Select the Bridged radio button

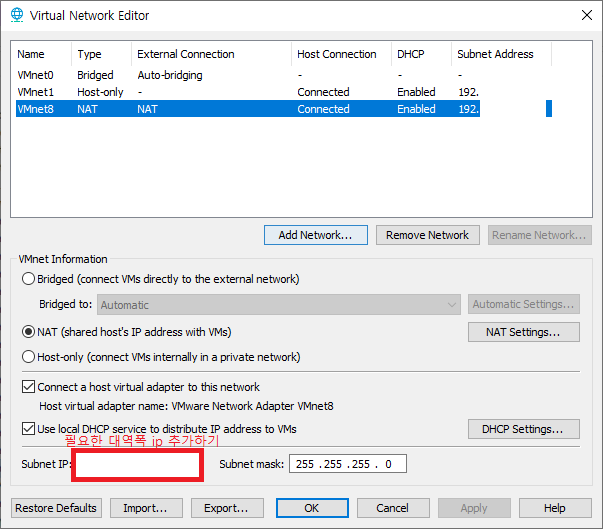(x=28, y=279)
